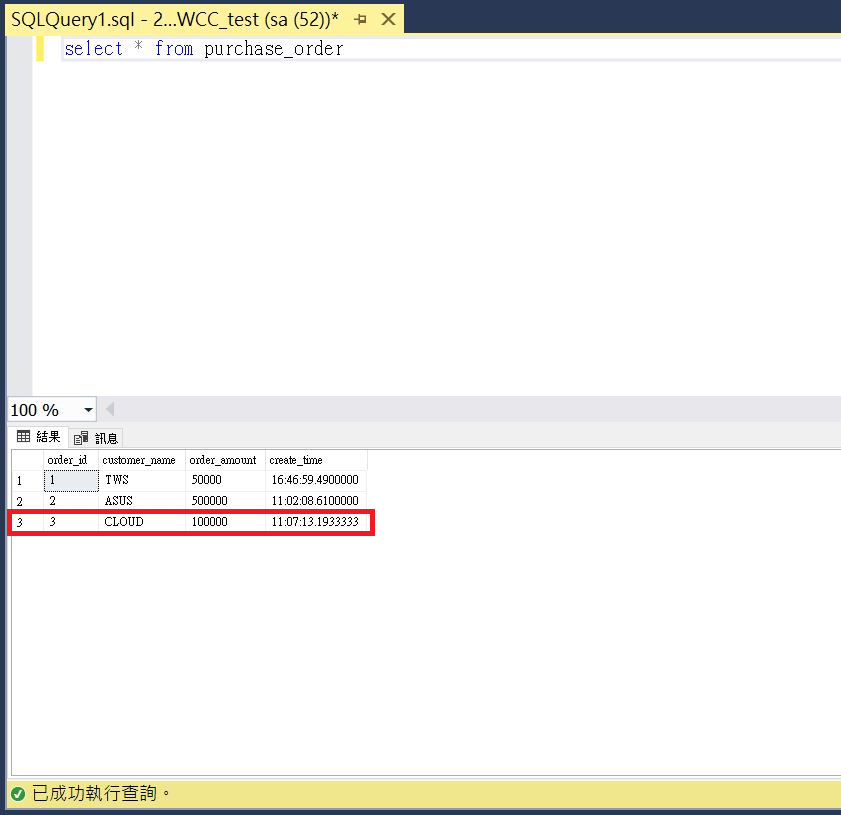Select all results via grid corner cell
The width and height of the screenshot is (841, 815).
(27, 460)
